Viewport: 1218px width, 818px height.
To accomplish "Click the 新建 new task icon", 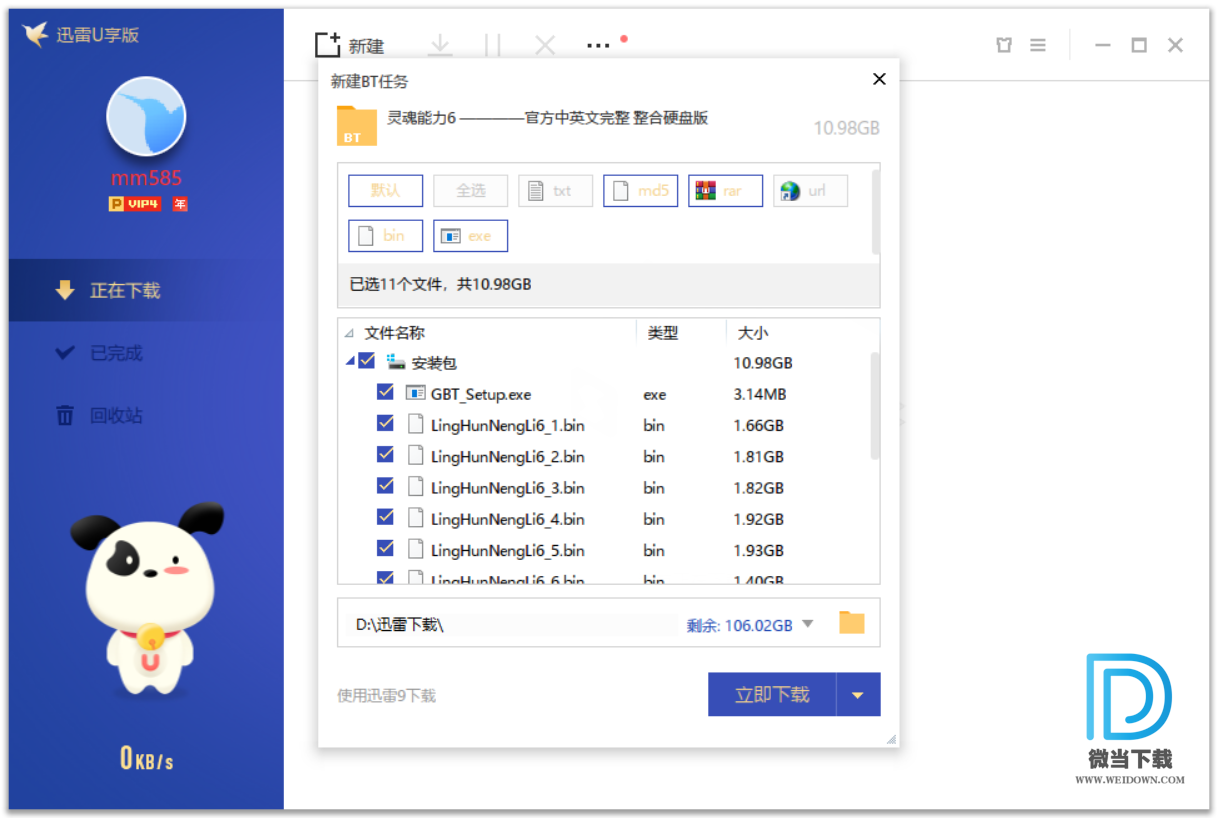I will click(328, 45).
